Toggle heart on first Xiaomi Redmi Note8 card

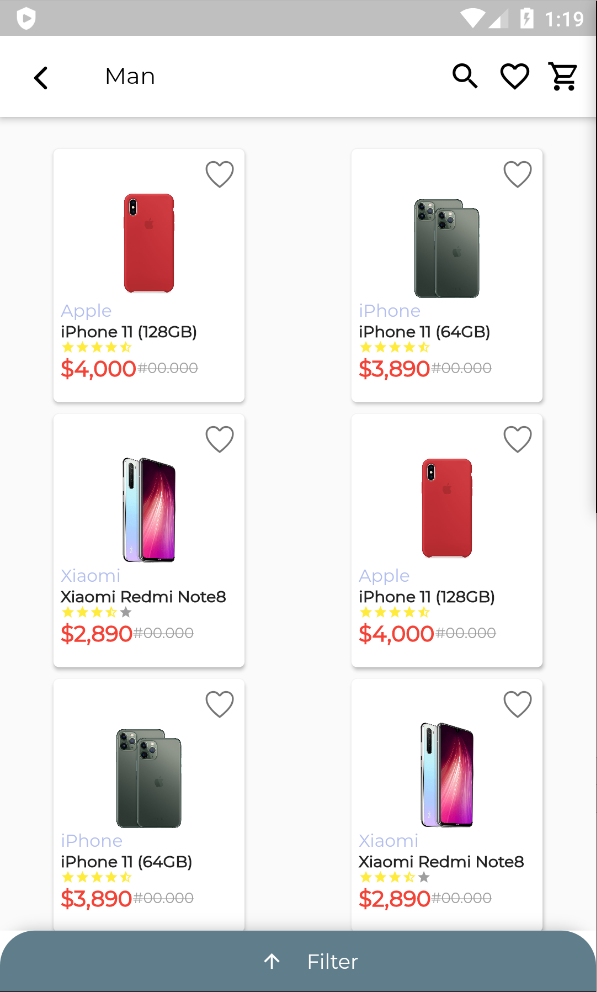pyautogui.click(x=219, y=439)
